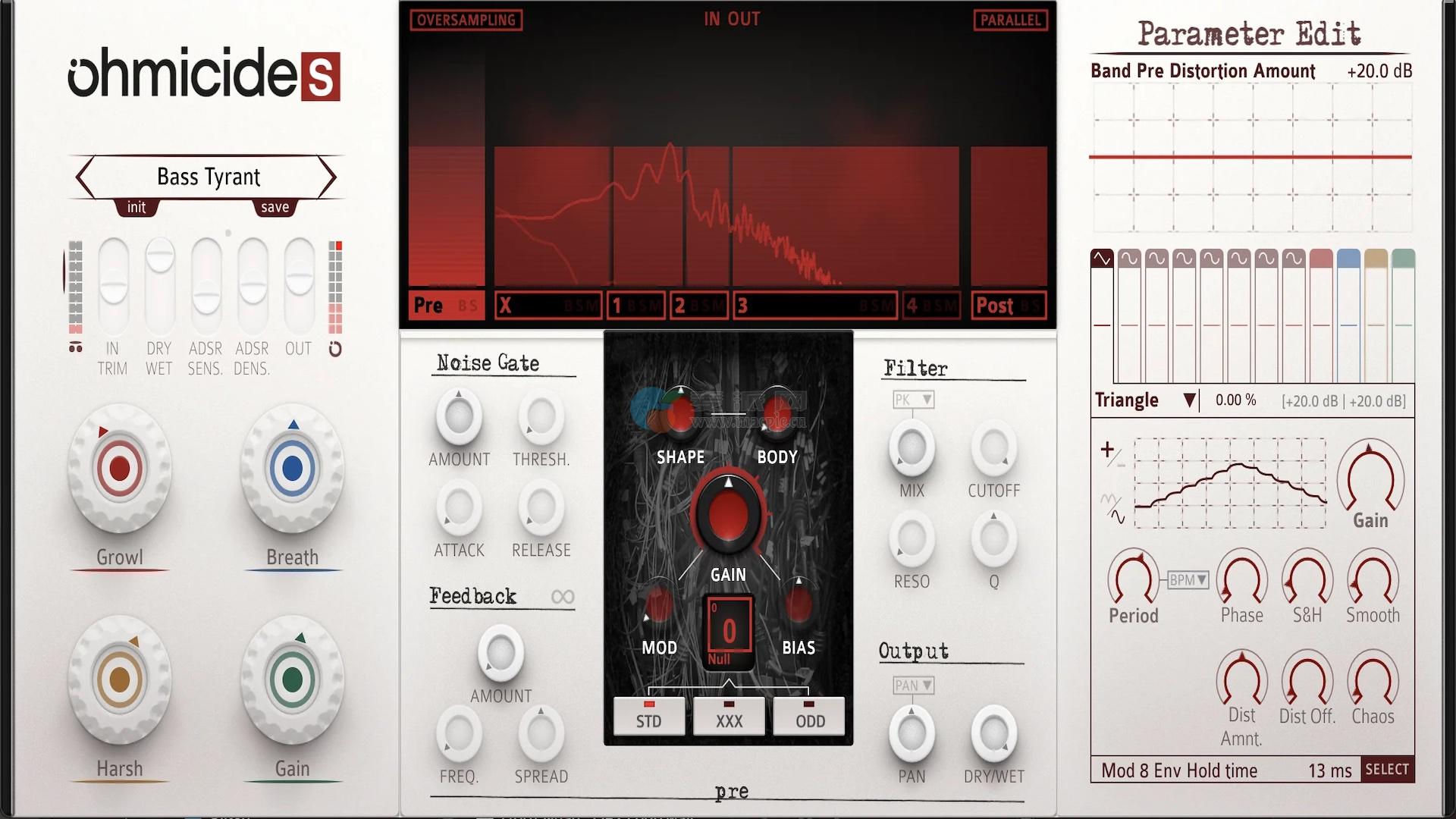Click the init preset button
1456x819 pixels.
coord(136,207)
